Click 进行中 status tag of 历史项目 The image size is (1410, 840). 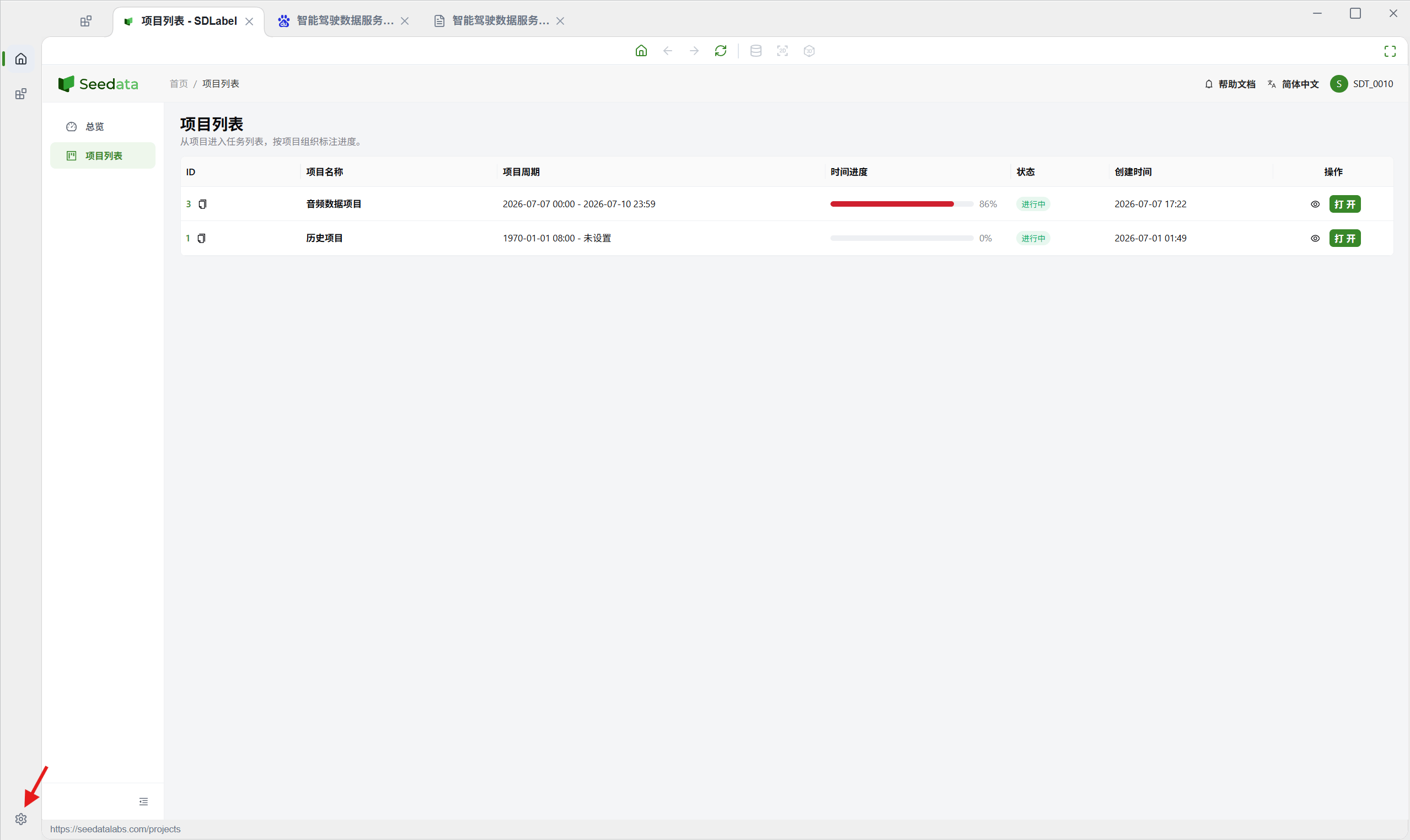coord(1033,238)
